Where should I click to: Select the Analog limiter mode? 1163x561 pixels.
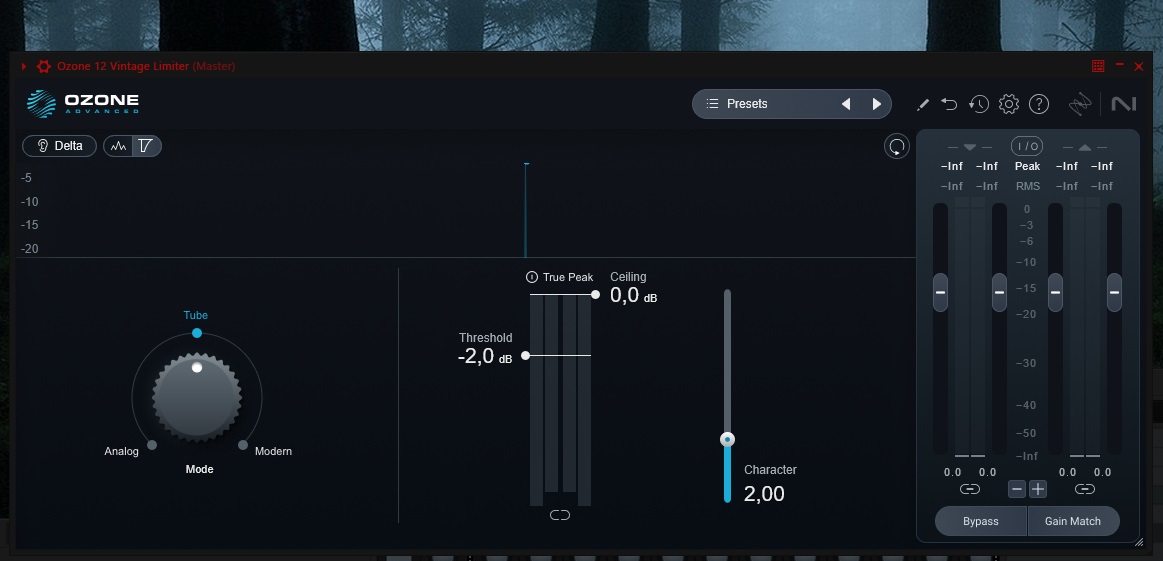pyautogui.click(x=121, y=451)
